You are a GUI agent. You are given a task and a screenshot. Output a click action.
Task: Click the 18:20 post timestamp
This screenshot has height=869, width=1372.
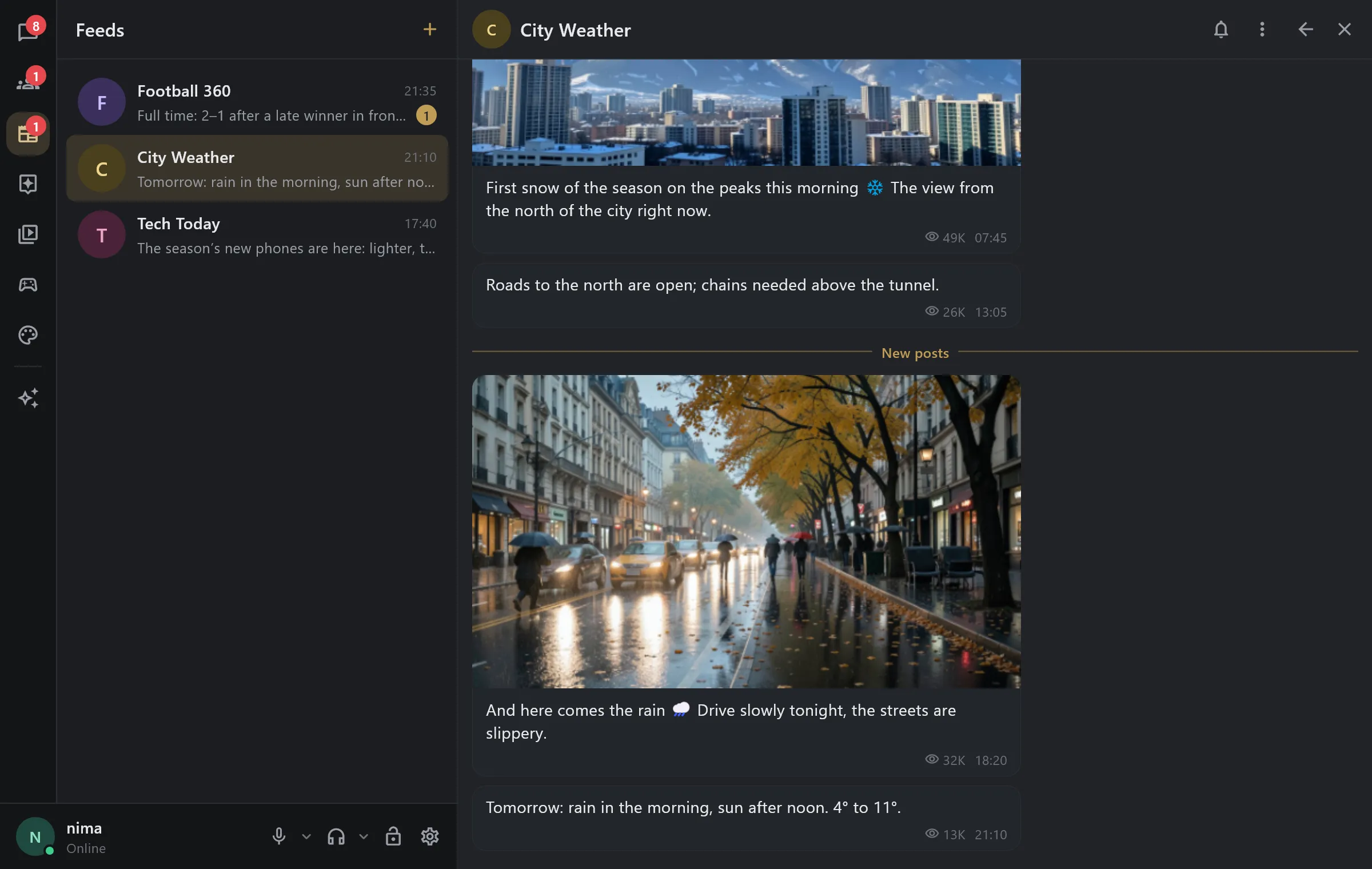click(991, 760)
